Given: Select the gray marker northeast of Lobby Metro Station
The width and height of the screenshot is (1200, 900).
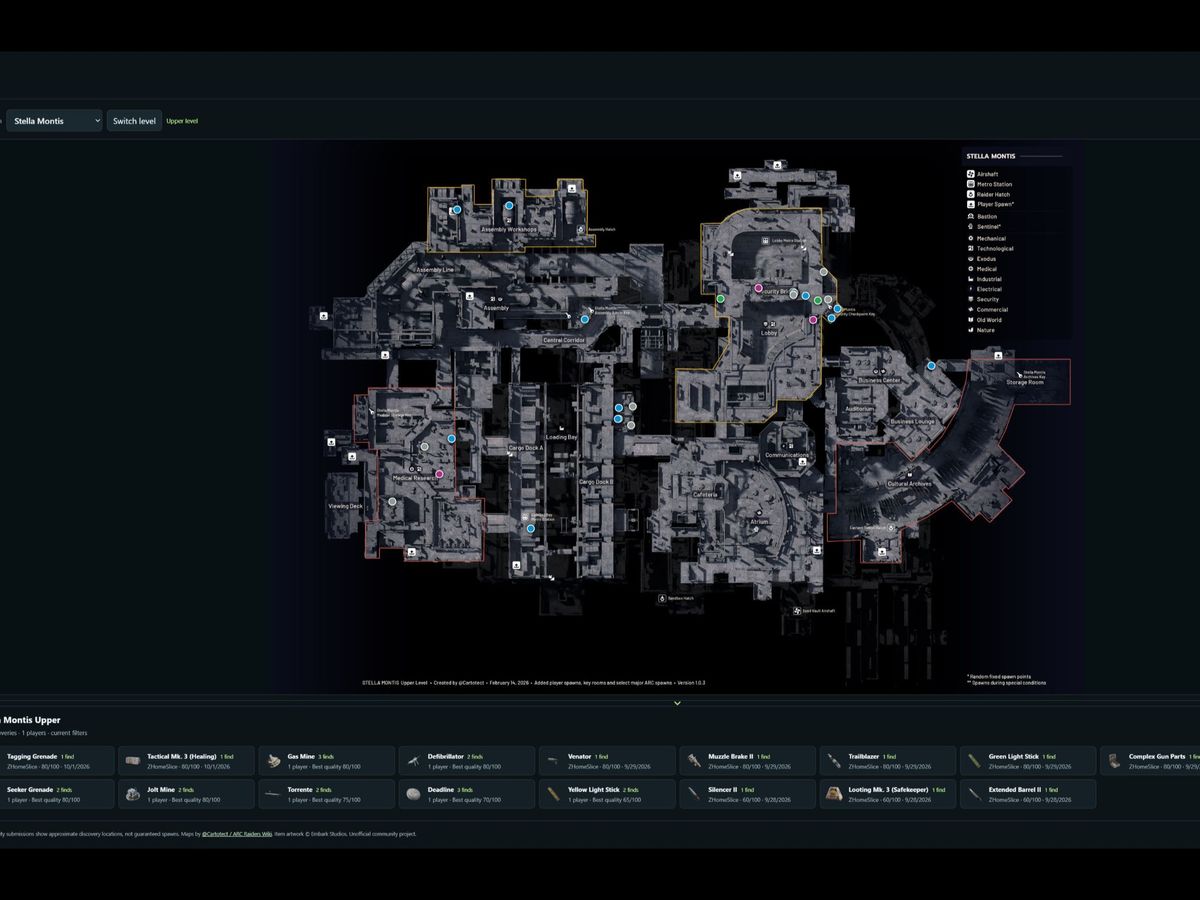Looking at the screenshot, I should pyautogui.click(x=824, y=272).
